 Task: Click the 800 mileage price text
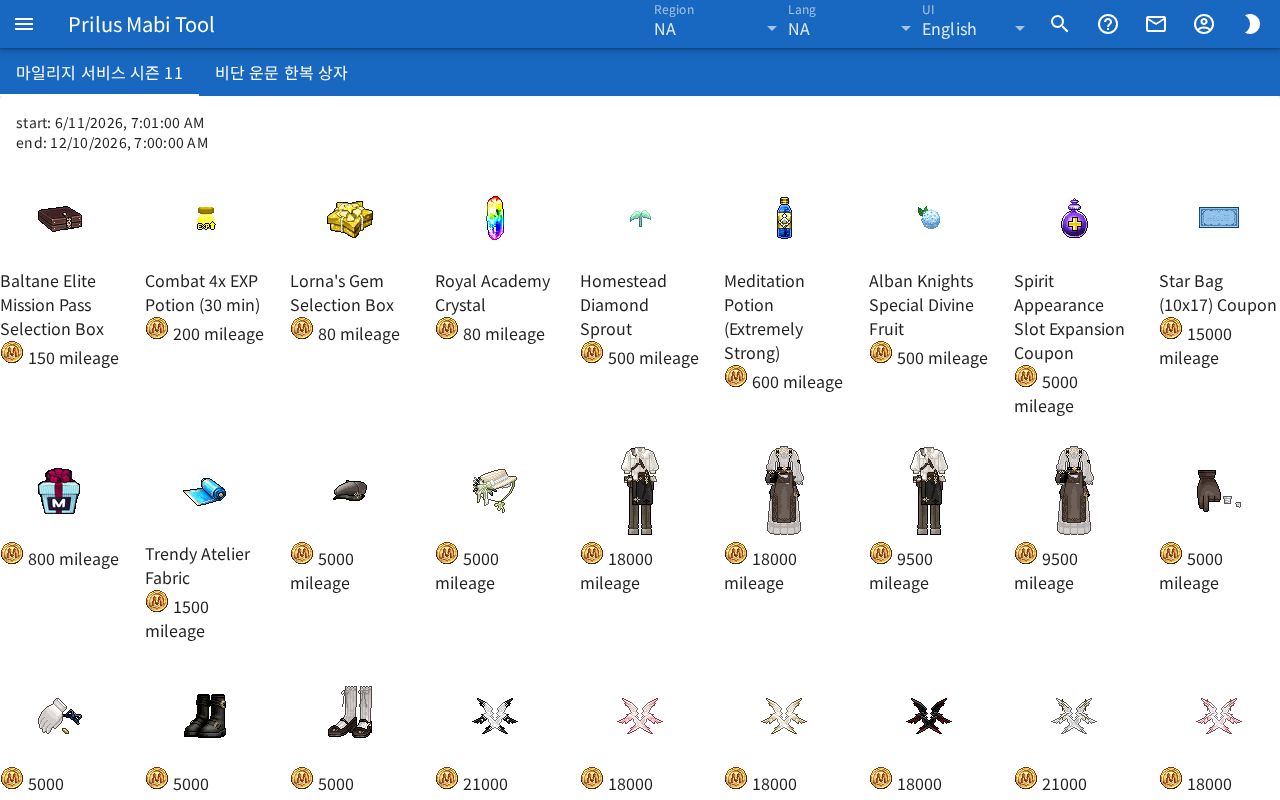click(73, 559)
